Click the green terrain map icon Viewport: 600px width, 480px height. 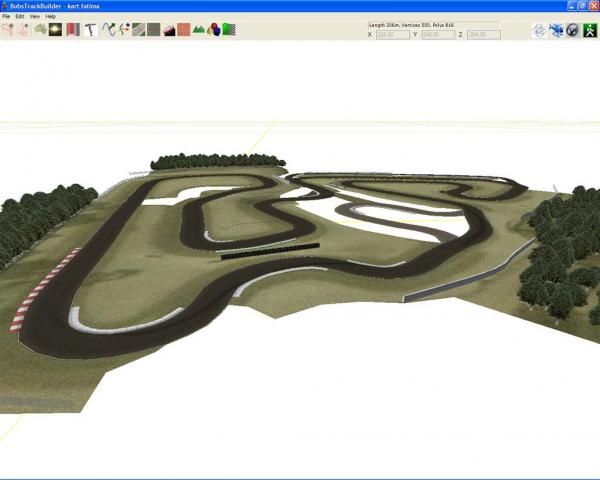[x=40, y=29]
